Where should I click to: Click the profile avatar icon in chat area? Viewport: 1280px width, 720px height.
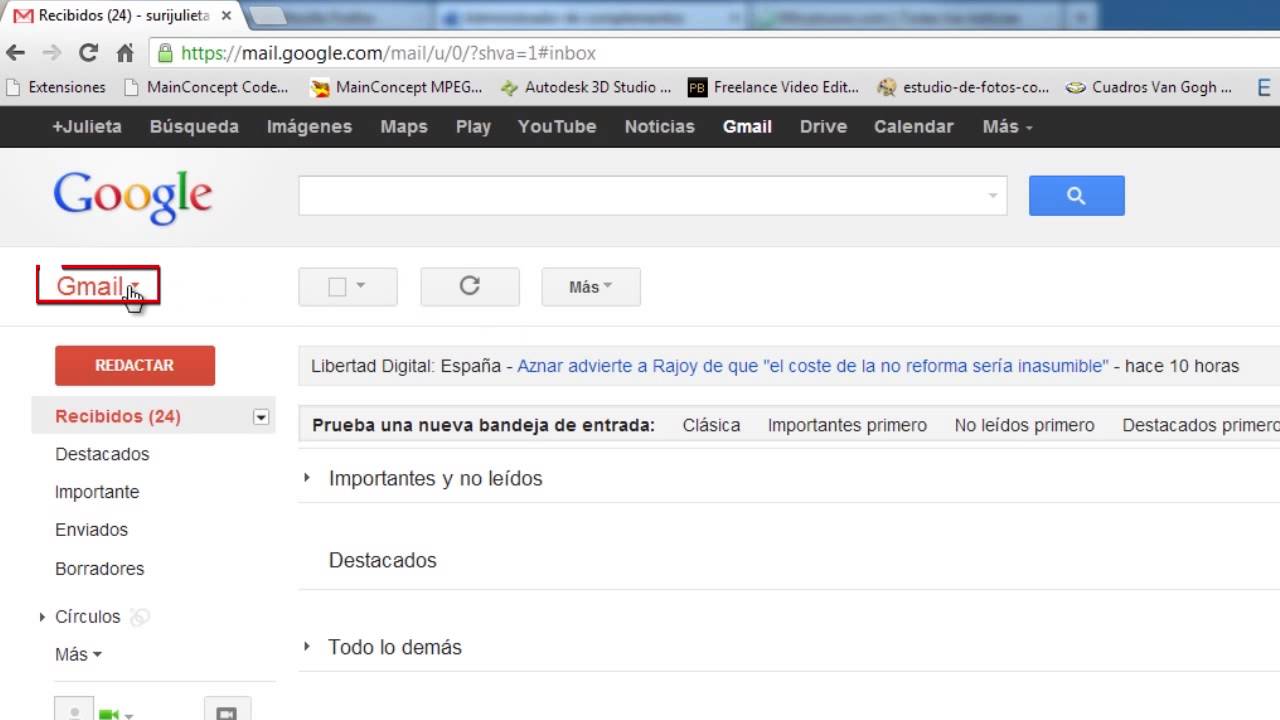coord(73,710)
